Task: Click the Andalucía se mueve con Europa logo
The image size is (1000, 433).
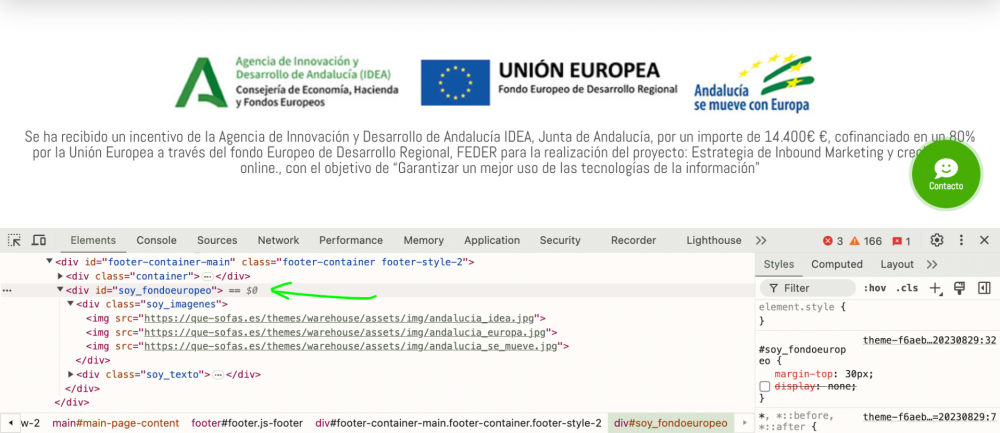Action: click(x=753, y=83)
